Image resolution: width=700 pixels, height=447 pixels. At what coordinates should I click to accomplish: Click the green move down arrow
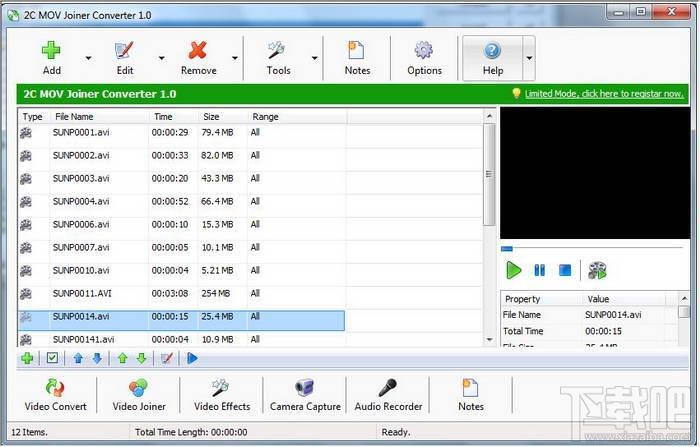[142, 358]
